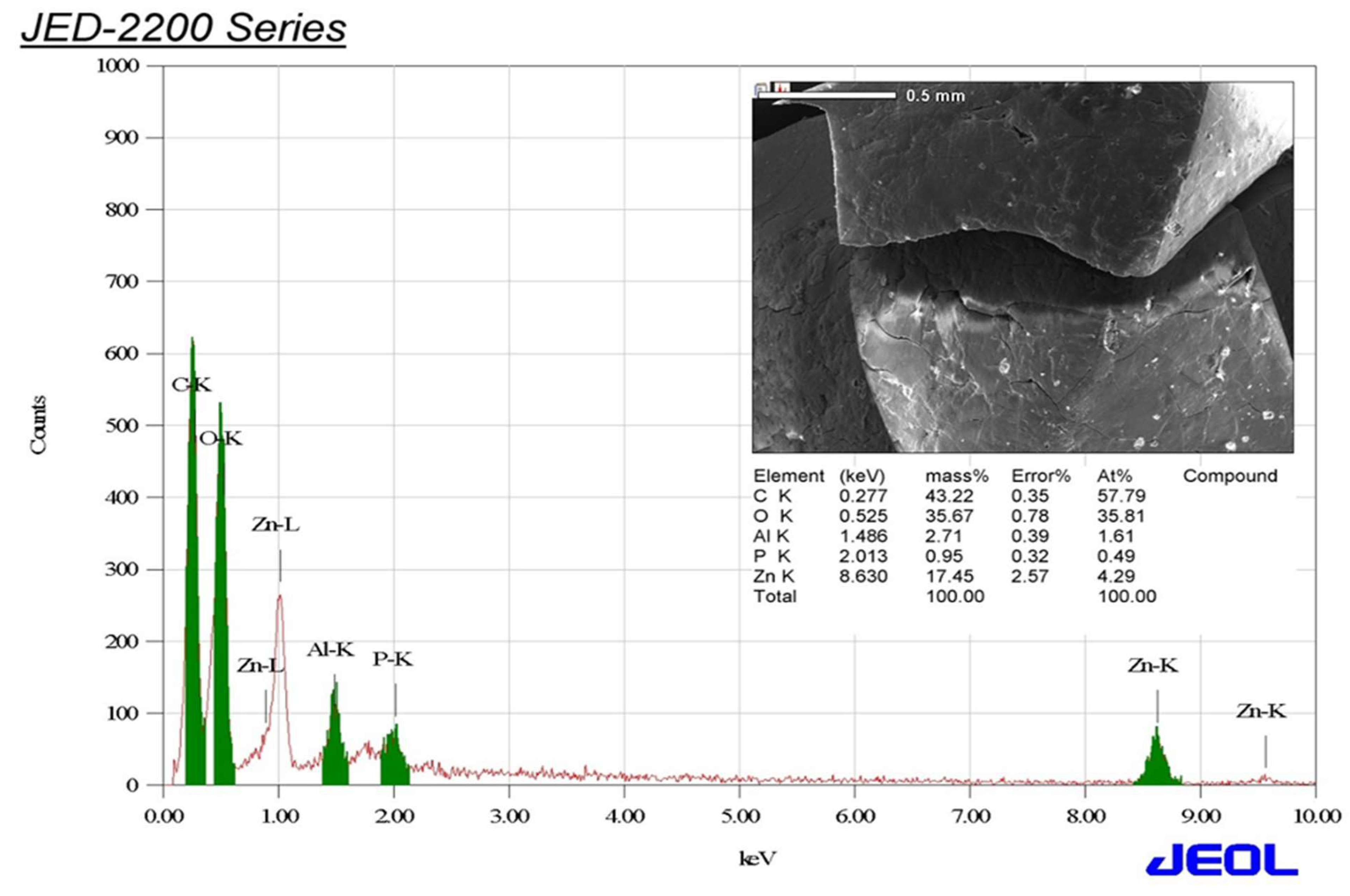Click the Al-K peak label
The image size is (1350, 896).
pos(330,650)
